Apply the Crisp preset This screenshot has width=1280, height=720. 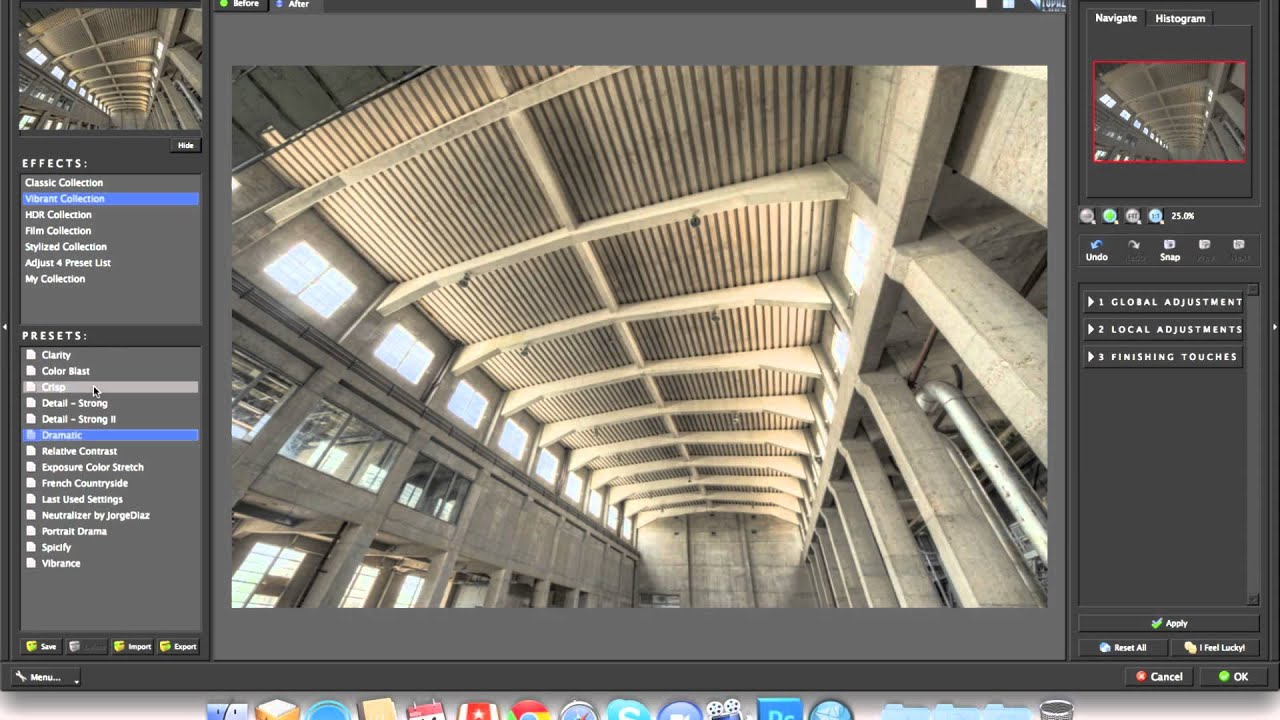pos(111,387)
